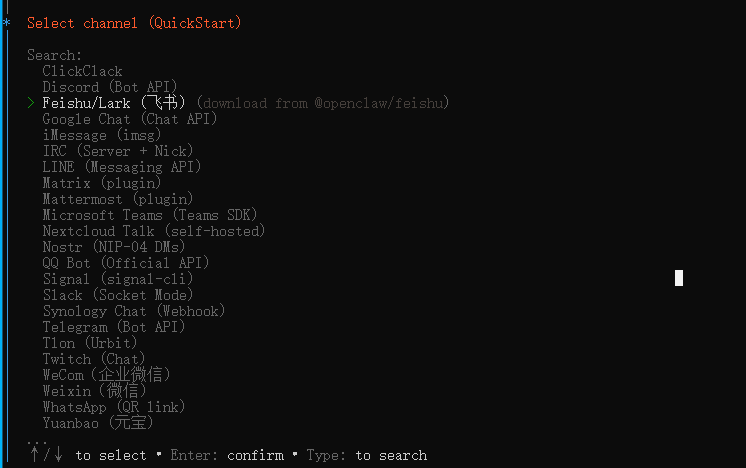Click the up/down arrow keys hint
The height and width of the screenshot is (468, 746).
46,454
